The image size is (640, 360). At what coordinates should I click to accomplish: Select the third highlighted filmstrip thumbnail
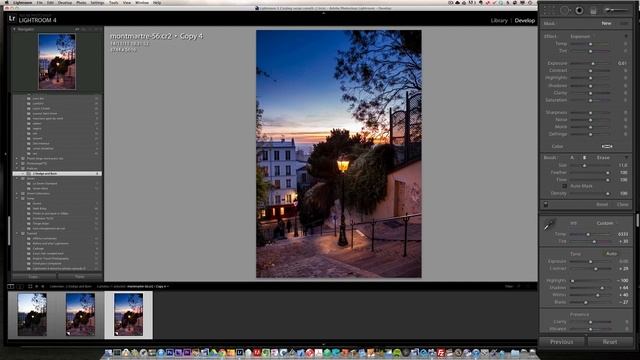click(x=129, y=315)
